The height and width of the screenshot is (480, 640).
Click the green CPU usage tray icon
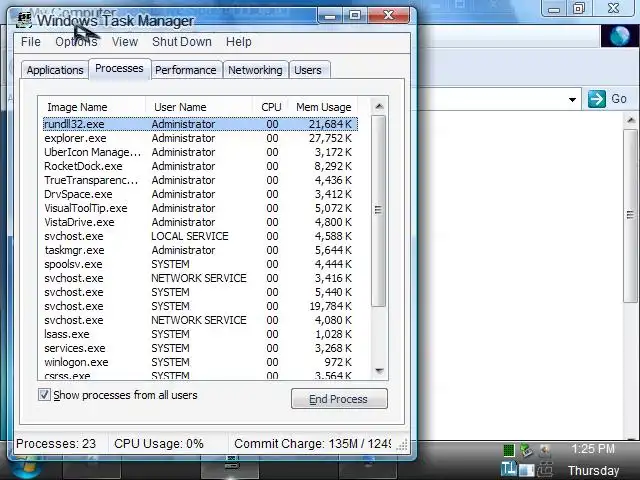pos(509,451)
